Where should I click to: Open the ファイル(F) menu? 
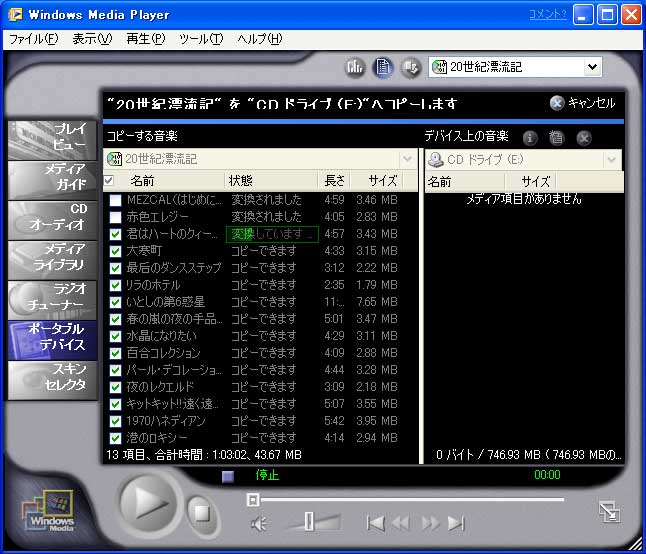(34, 39)
